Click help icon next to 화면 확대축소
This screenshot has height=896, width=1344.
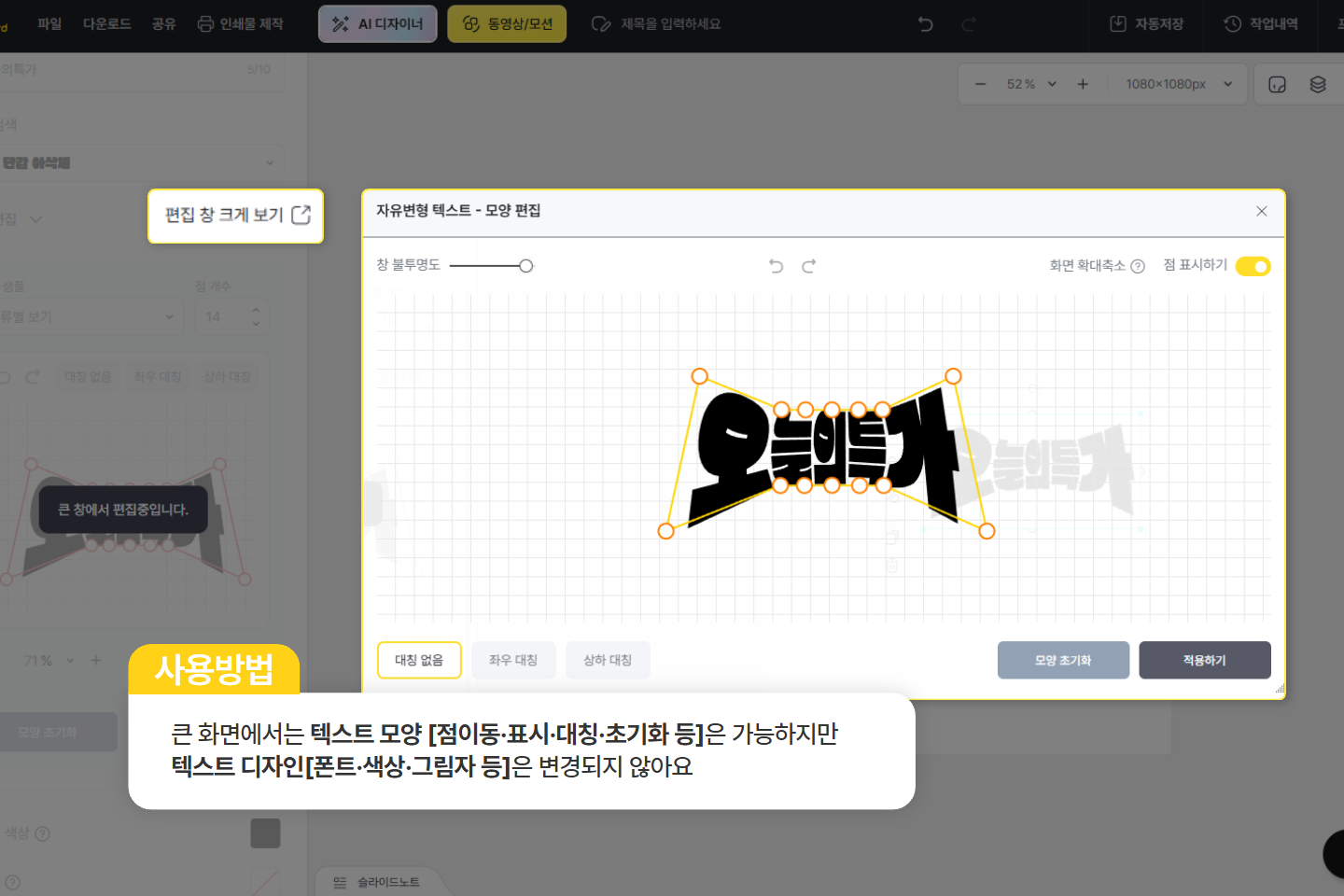(x=1138, y=267)
